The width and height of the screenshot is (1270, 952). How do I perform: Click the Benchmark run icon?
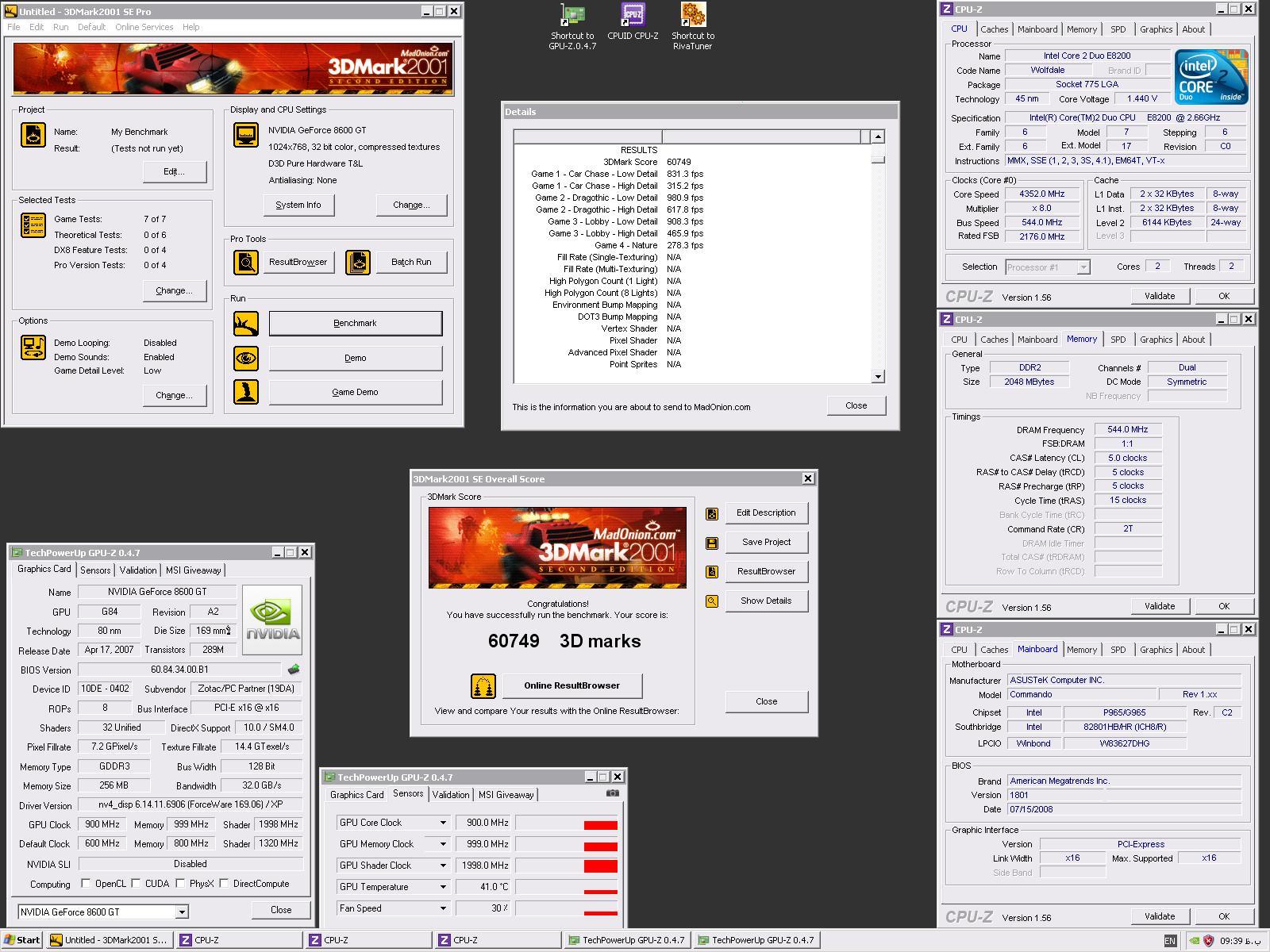click(246, 324)
